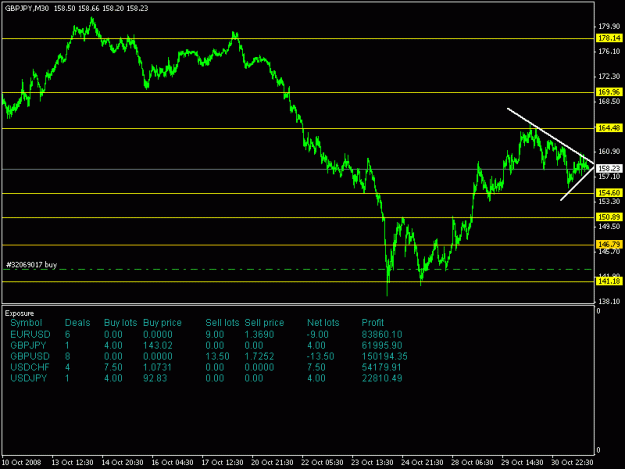This screenshot has width=625, height=469.
Task: Select the EURUSD exposure row
Action: click(x=206, y=335)
